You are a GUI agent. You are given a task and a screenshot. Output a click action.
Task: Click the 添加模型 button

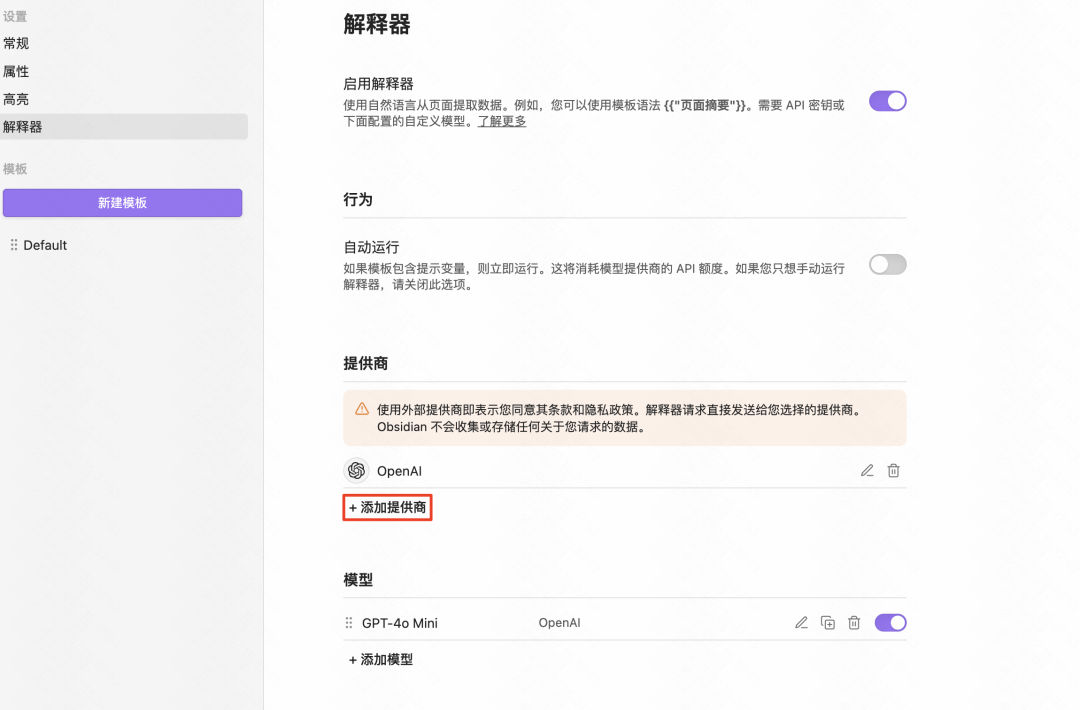(381, 660)
